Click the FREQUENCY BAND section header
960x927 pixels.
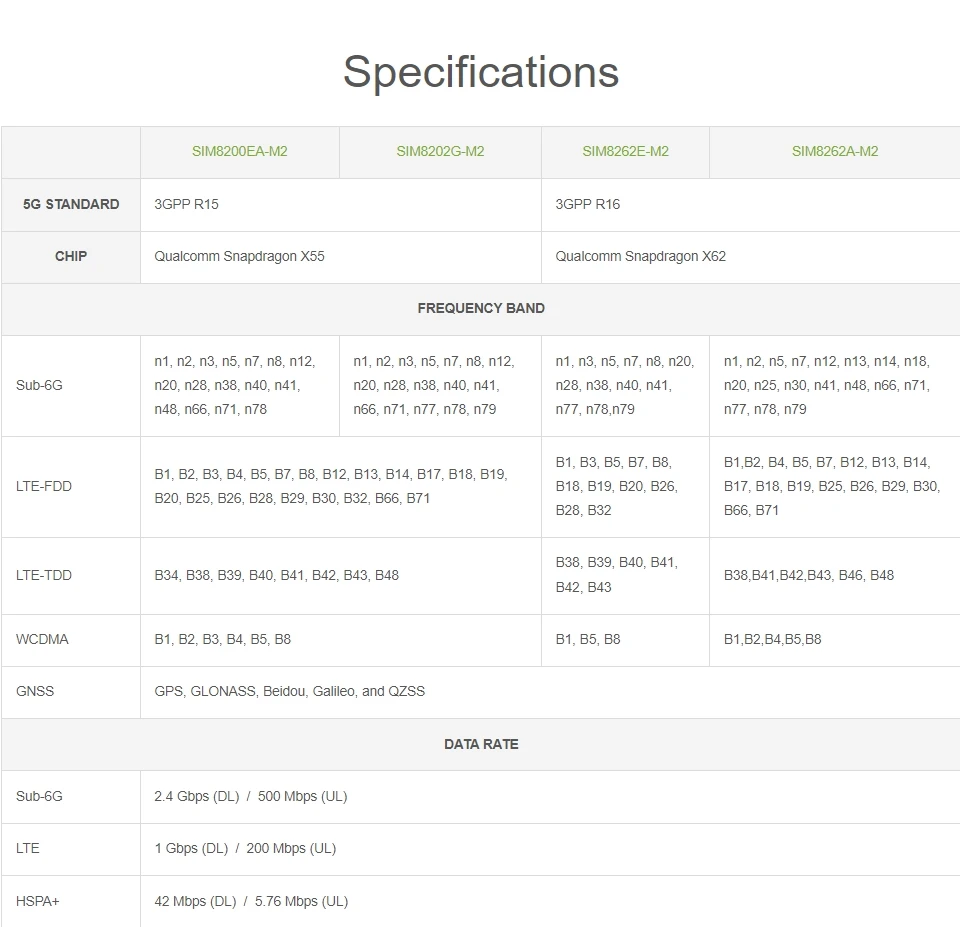[x=481, y=308]
